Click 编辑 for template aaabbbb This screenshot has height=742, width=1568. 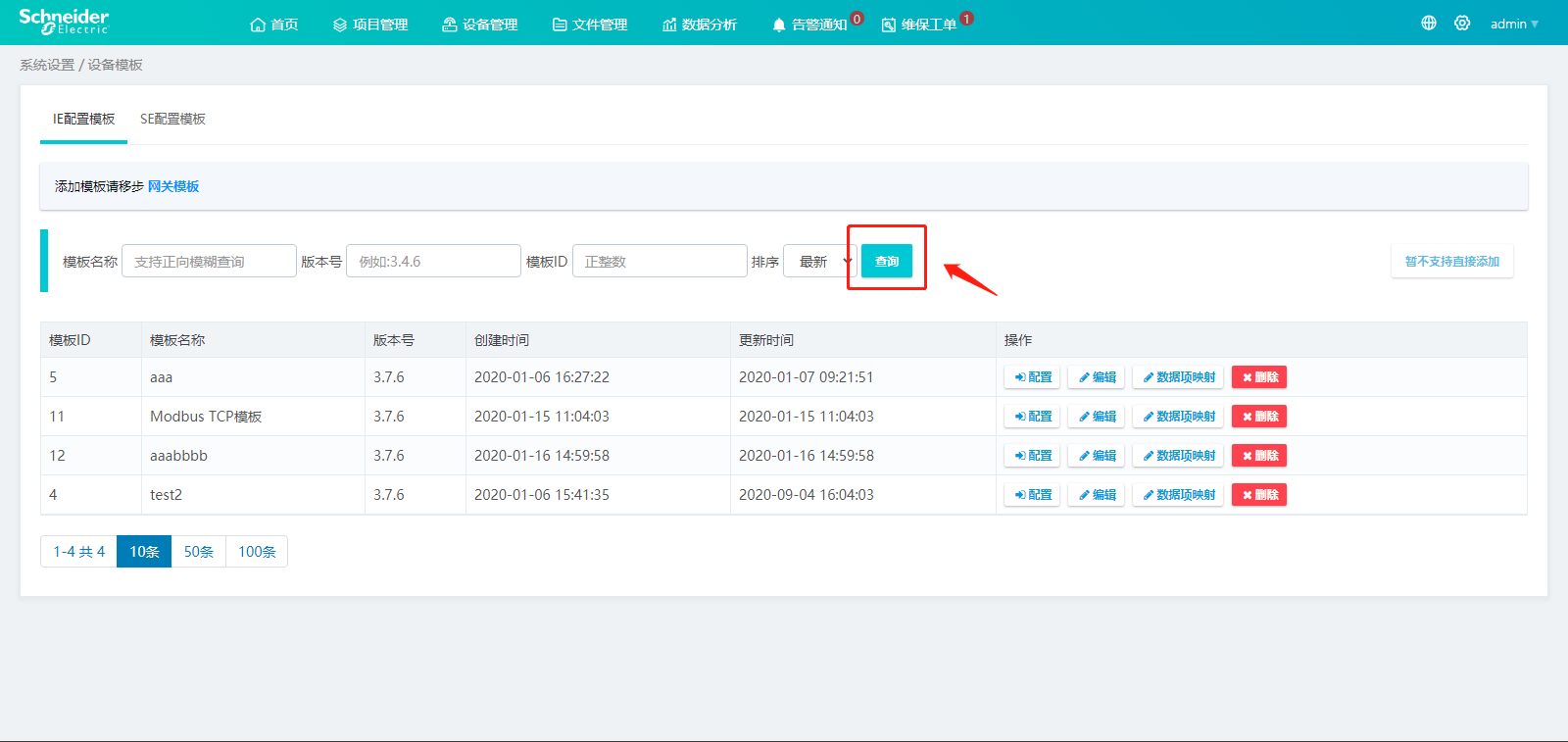(1097, 456)
